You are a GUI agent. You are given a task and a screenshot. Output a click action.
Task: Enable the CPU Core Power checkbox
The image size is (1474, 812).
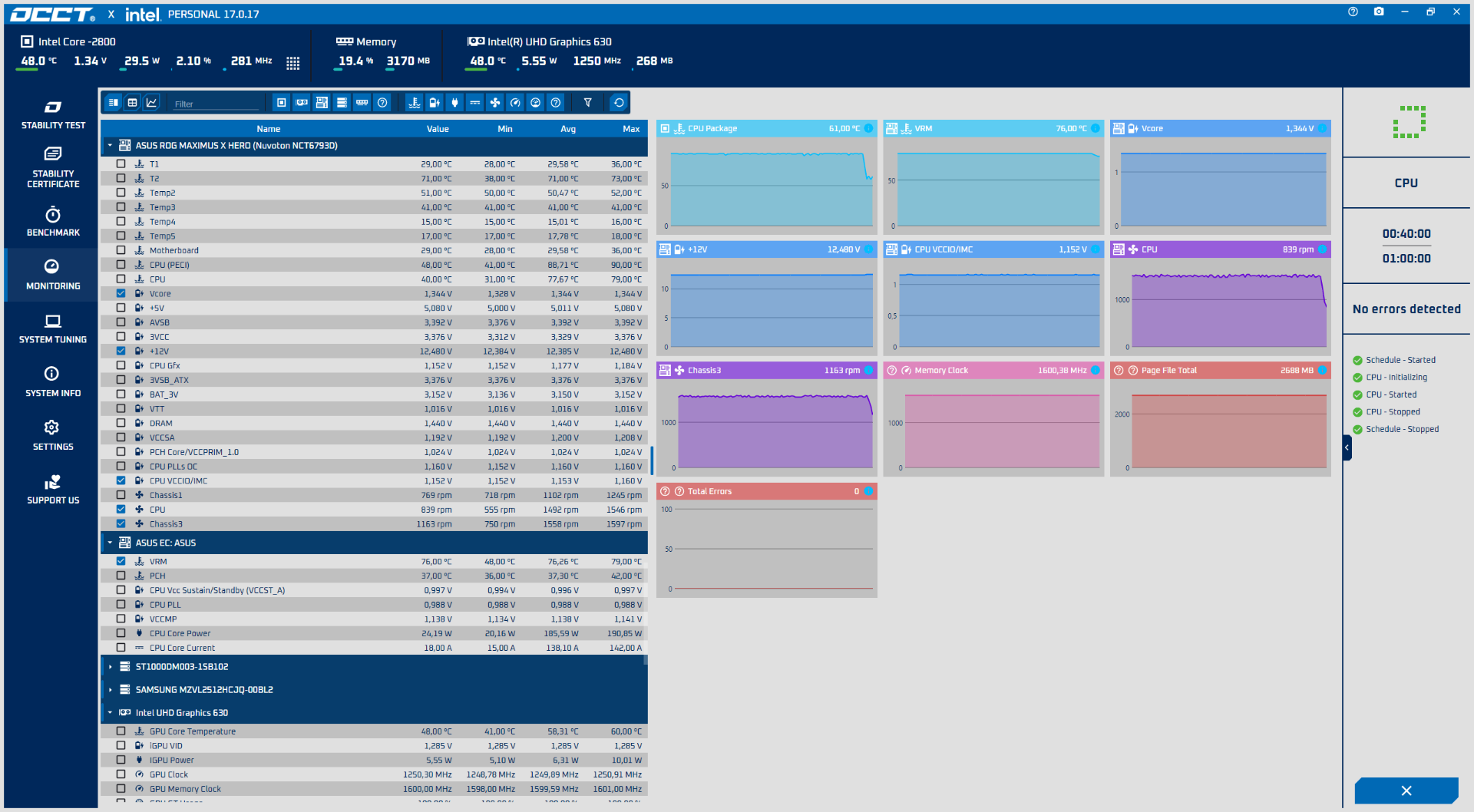pyautogui.click(x=121, y=633)
